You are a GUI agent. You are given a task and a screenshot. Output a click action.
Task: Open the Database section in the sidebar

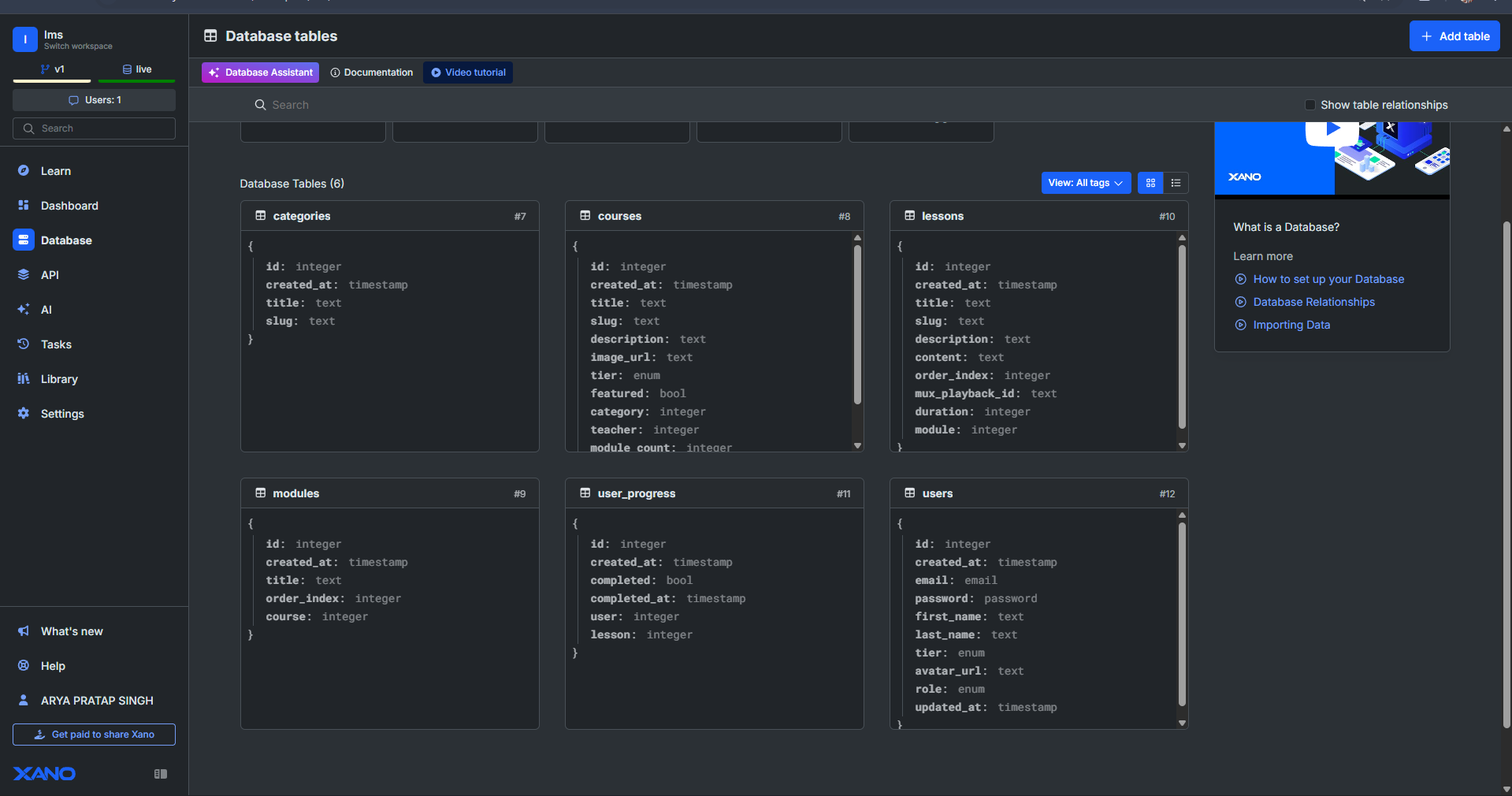tap(66, 240)
